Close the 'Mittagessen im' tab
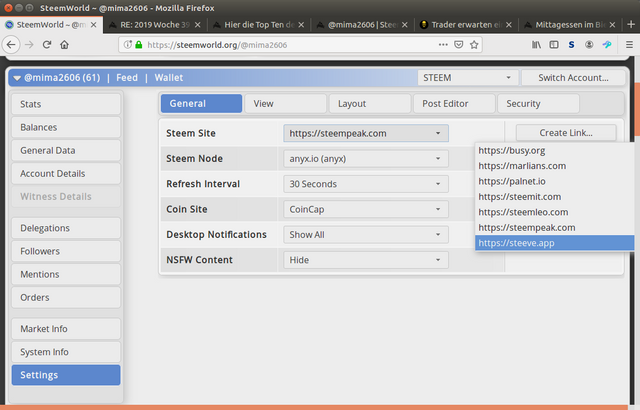The width and height of the screenshot is (640, 410). tap(612, 25)
